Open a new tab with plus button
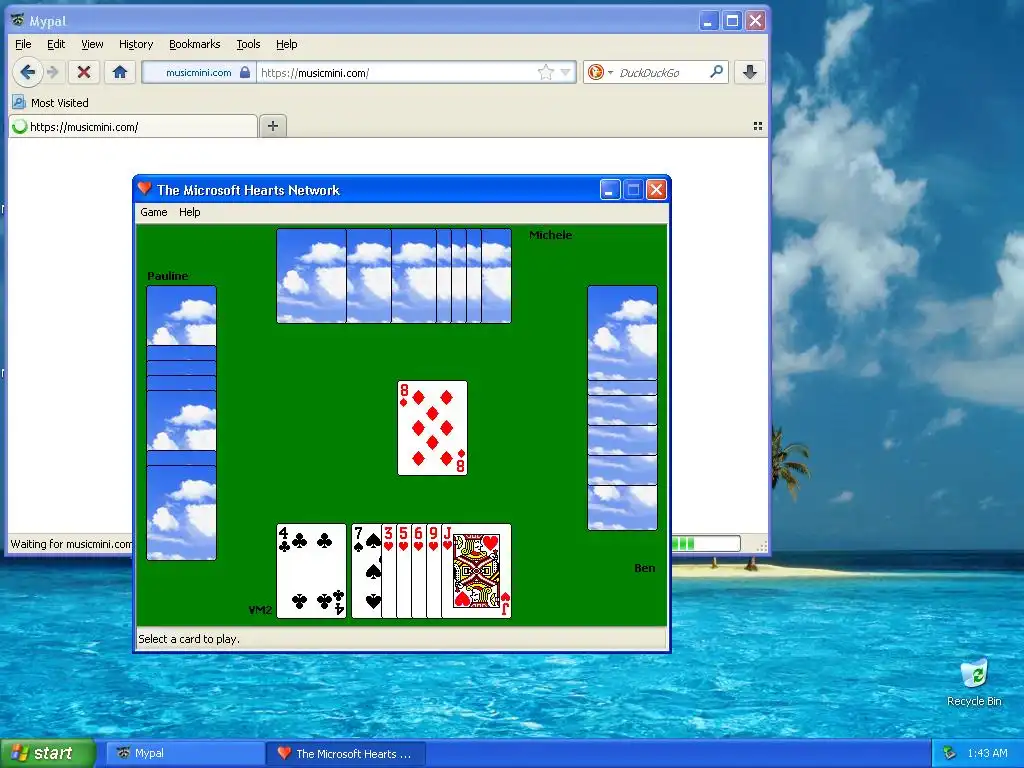 273,126
